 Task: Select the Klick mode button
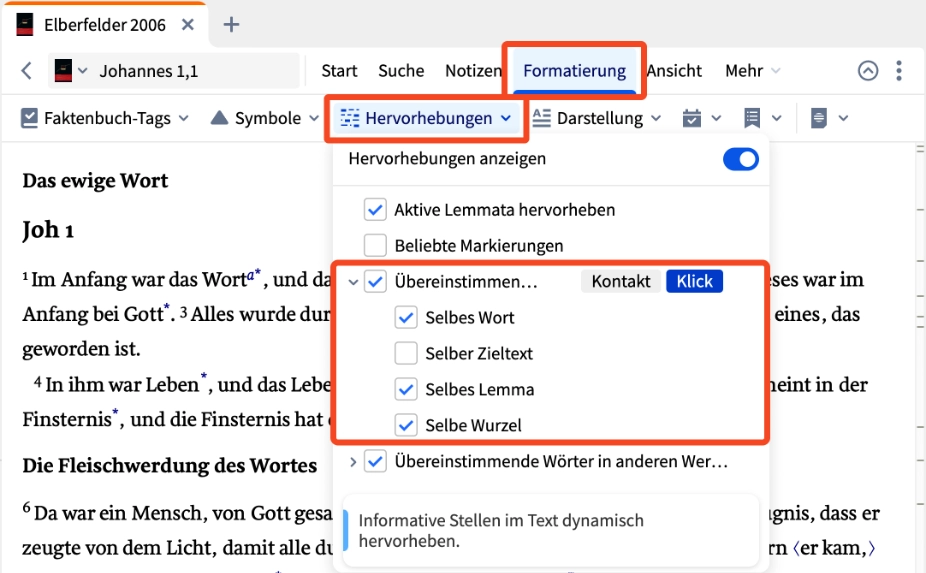[694, 281]
